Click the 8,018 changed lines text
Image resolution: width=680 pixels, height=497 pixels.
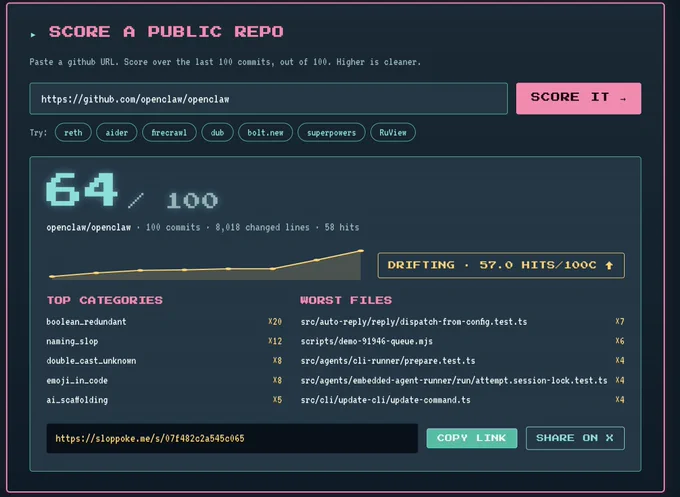coord(262,227)
